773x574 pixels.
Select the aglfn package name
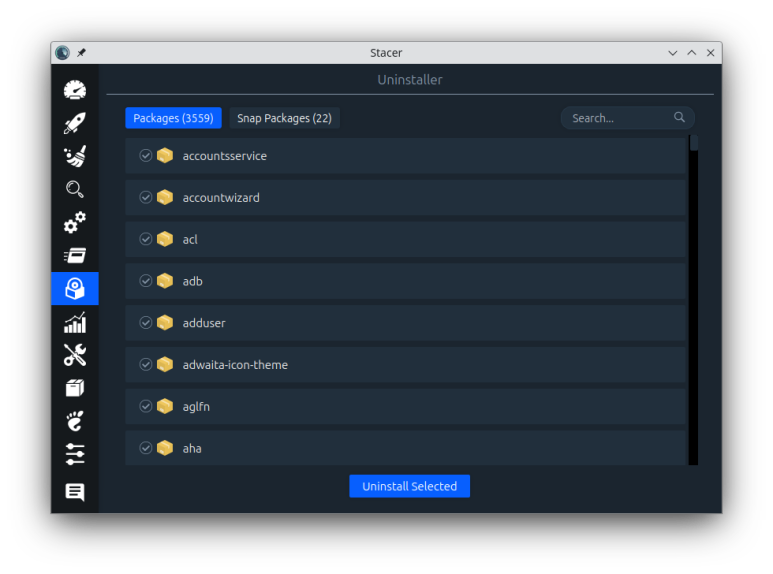pos(196,407)
